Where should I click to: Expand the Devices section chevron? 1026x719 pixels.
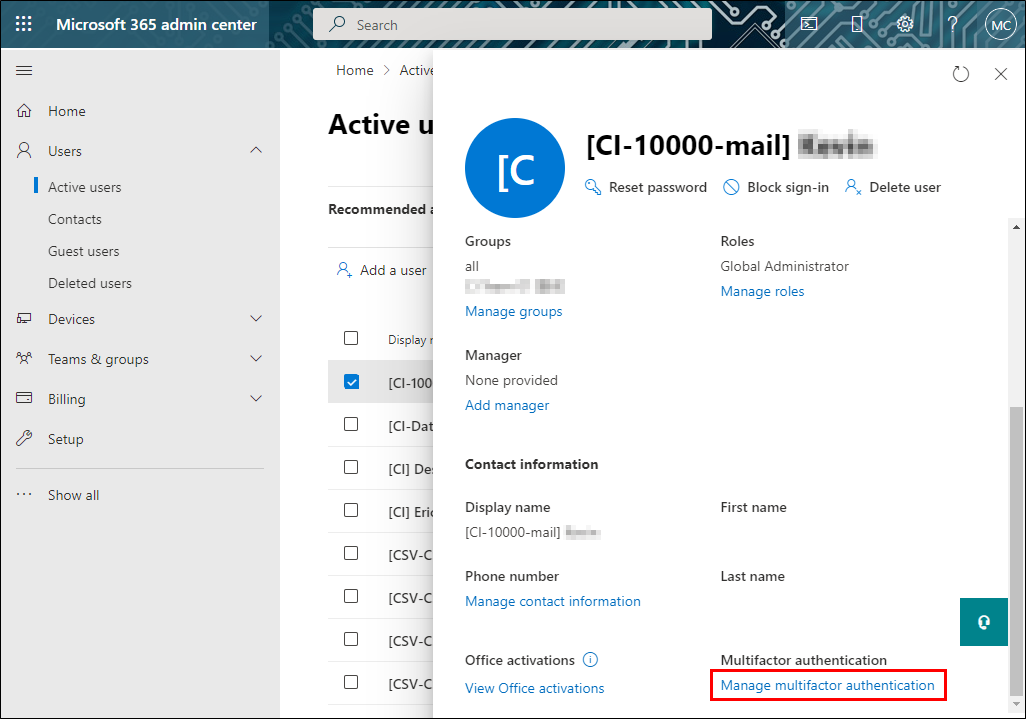(256, 319)
